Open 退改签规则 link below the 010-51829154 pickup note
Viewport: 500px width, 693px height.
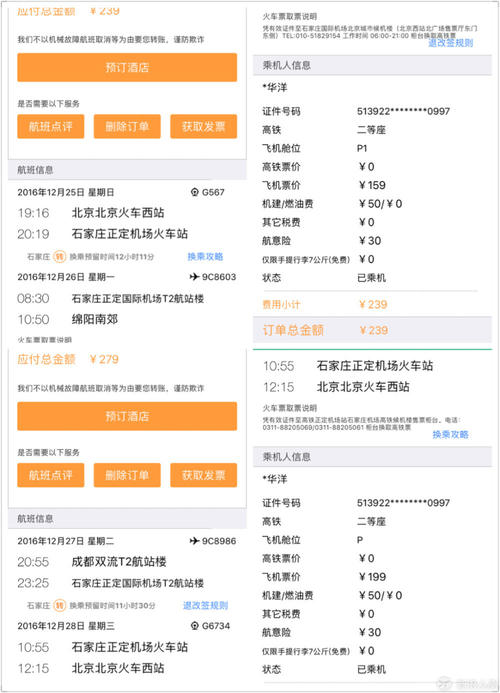pyautogui.click(x=450, y=43)
